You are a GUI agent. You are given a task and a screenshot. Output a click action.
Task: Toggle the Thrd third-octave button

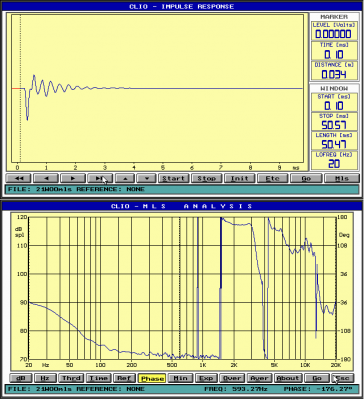(x=71, y=378)
